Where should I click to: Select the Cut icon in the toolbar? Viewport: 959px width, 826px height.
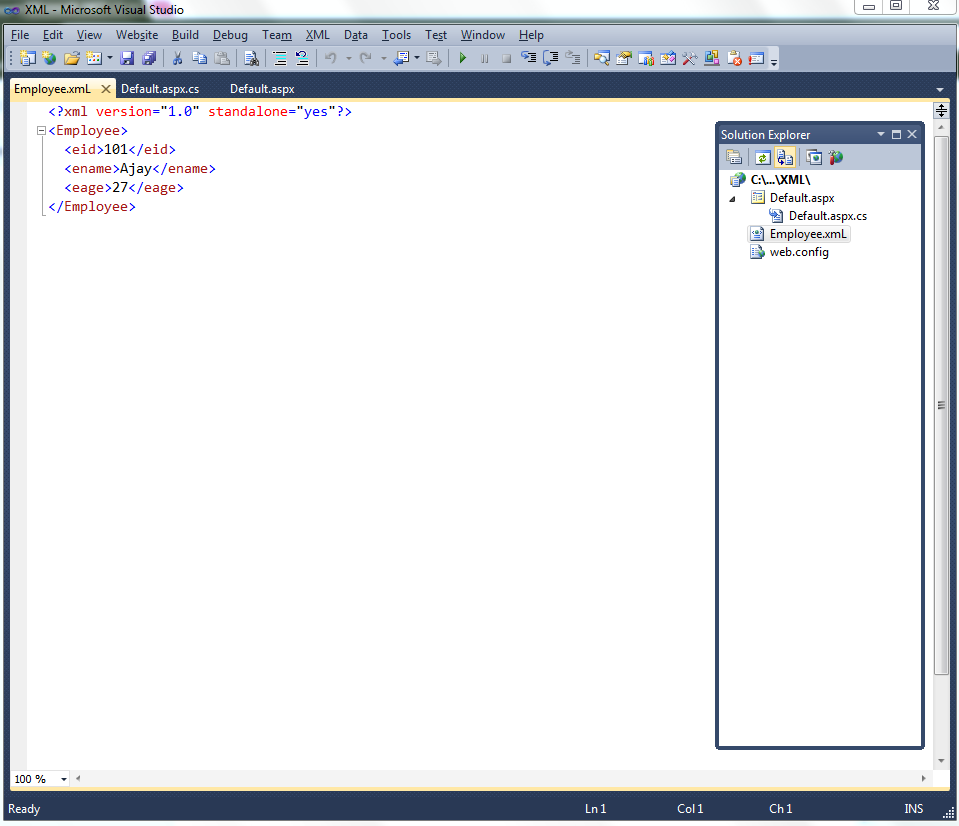click(177, 57)
